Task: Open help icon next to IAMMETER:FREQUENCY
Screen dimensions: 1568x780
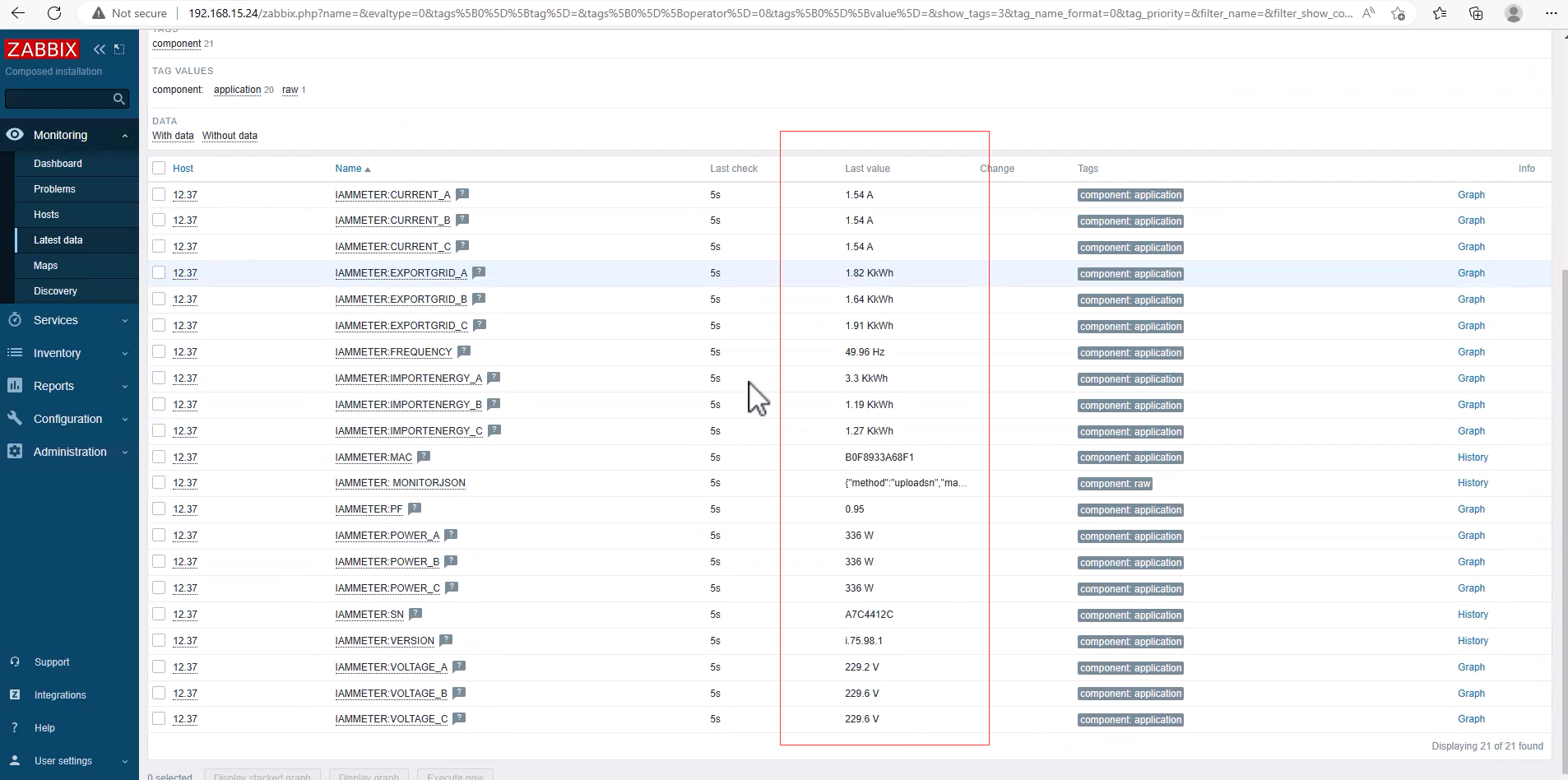Action: pyautogui.click(x=464, y=351)
